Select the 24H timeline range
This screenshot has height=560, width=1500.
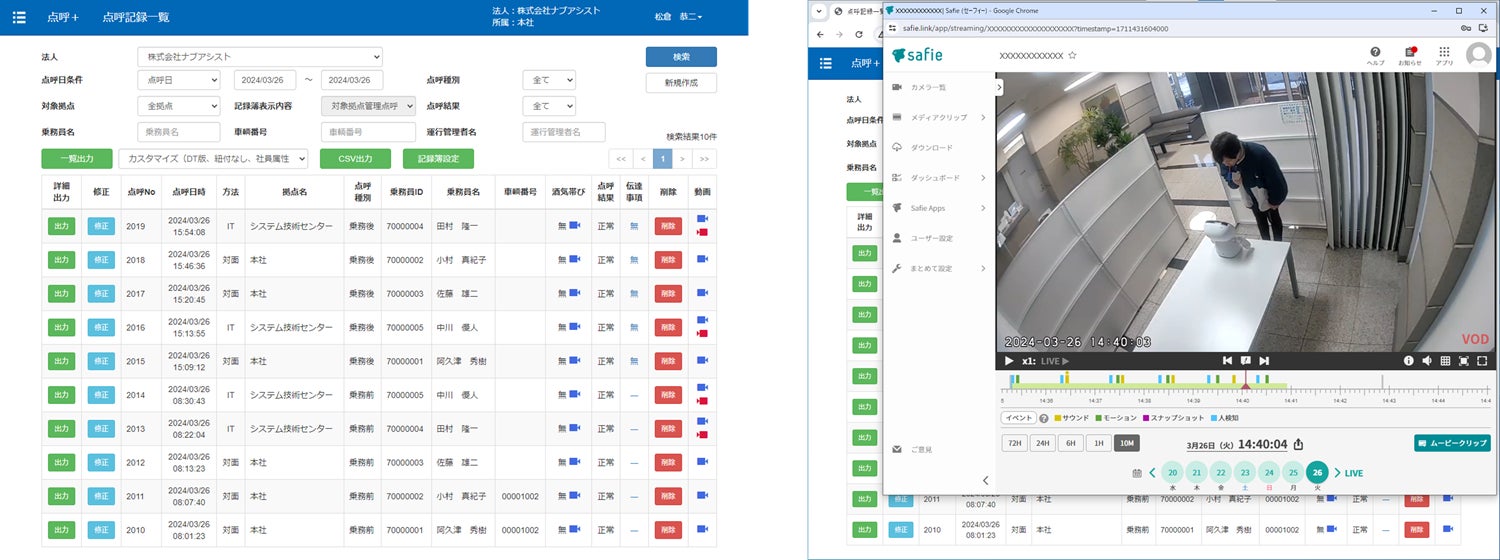(x=1042, y=443)
